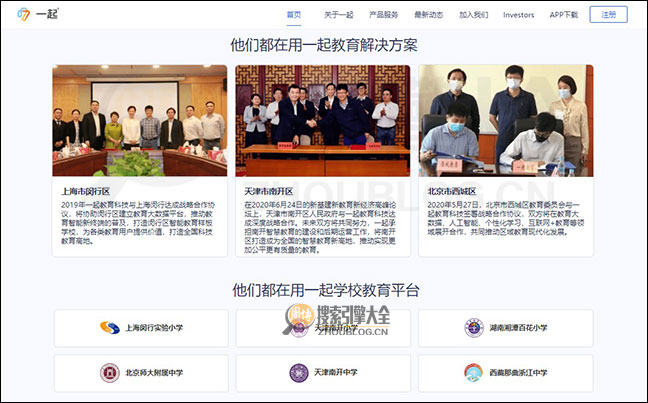Select the 湖南湘潭百花小学 school name
This screenshot has height=403, width=648.
518,328
